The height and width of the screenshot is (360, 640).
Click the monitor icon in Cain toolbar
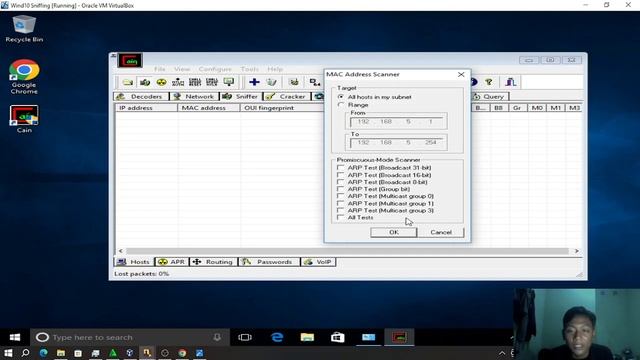tap(229, 82)
